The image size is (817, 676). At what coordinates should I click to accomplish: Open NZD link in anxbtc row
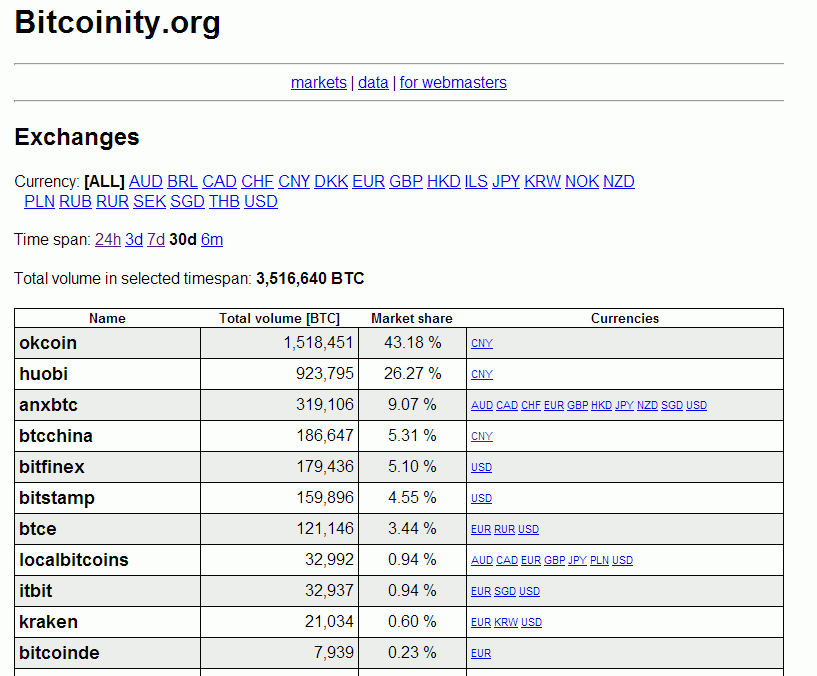click(x=647, y=405)
